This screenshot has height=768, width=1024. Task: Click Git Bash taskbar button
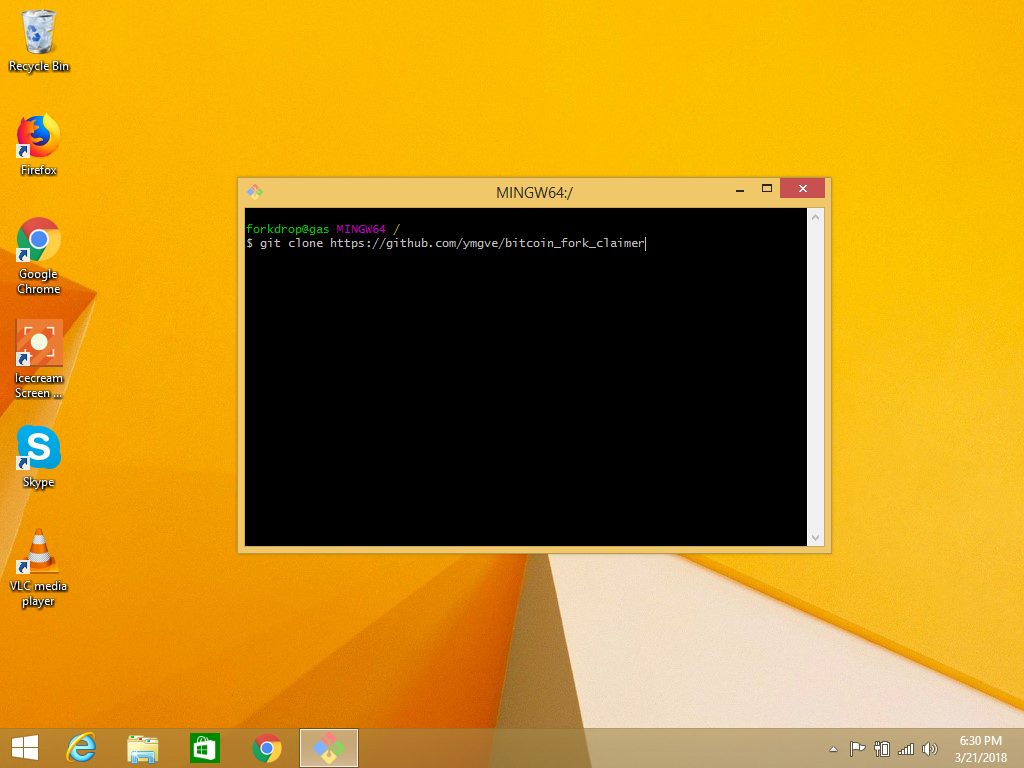click(x=329, y=747)
